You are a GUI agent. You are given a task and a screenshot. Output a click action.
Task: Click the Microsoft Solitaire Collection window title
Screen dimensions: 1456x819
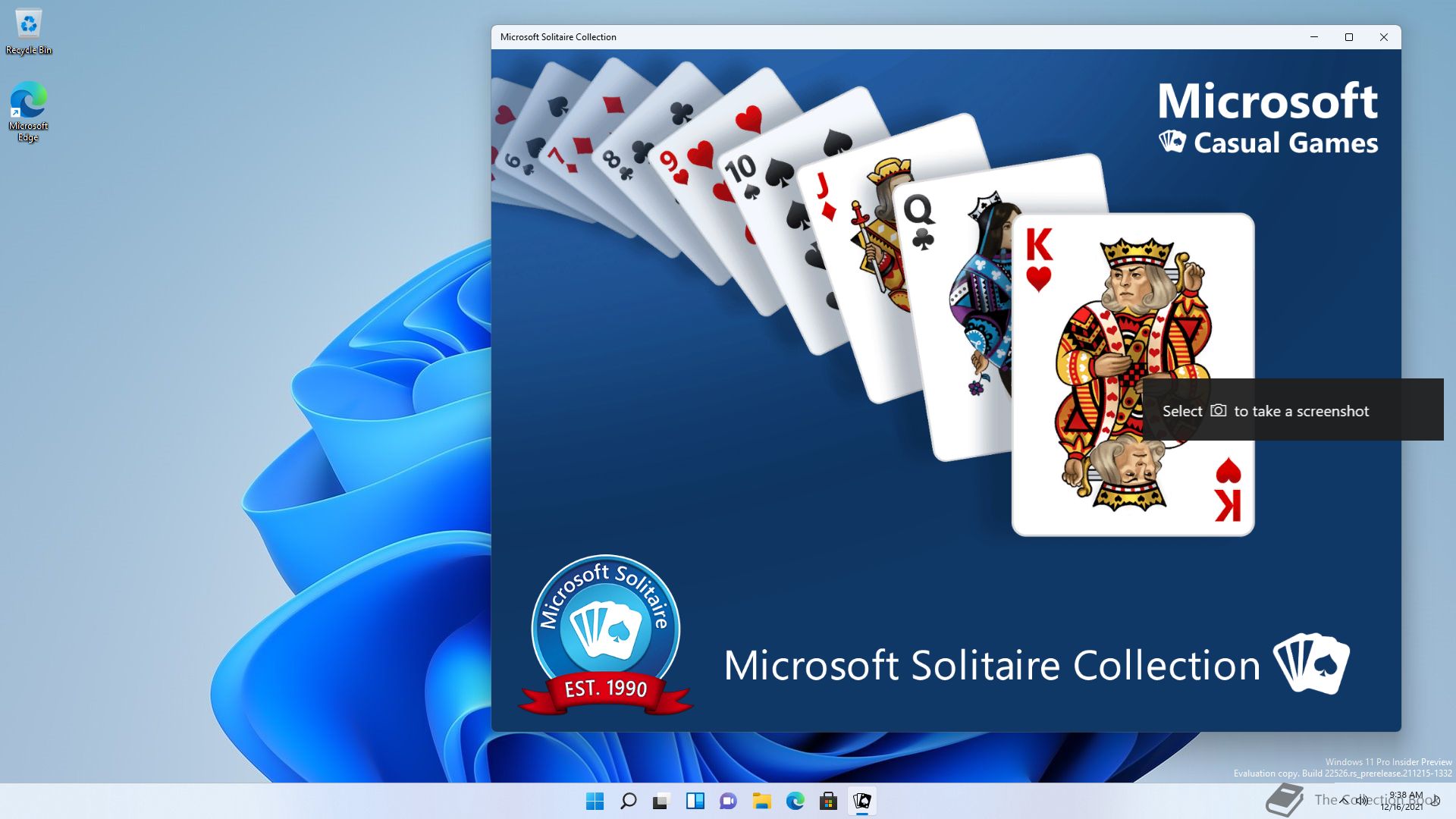point(558,37)
